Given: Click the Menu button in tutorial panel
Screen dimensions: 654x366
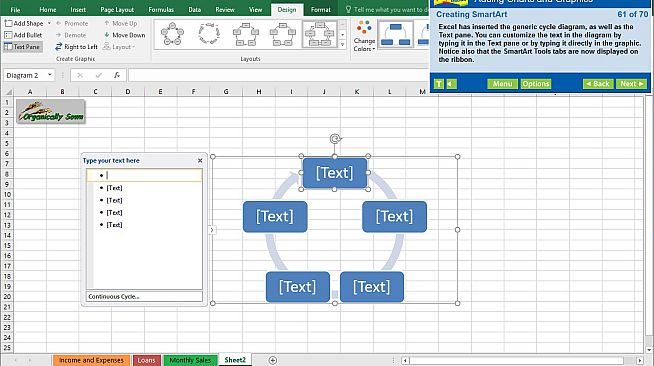Looking at the screenshot, I should tap(502, 84).
